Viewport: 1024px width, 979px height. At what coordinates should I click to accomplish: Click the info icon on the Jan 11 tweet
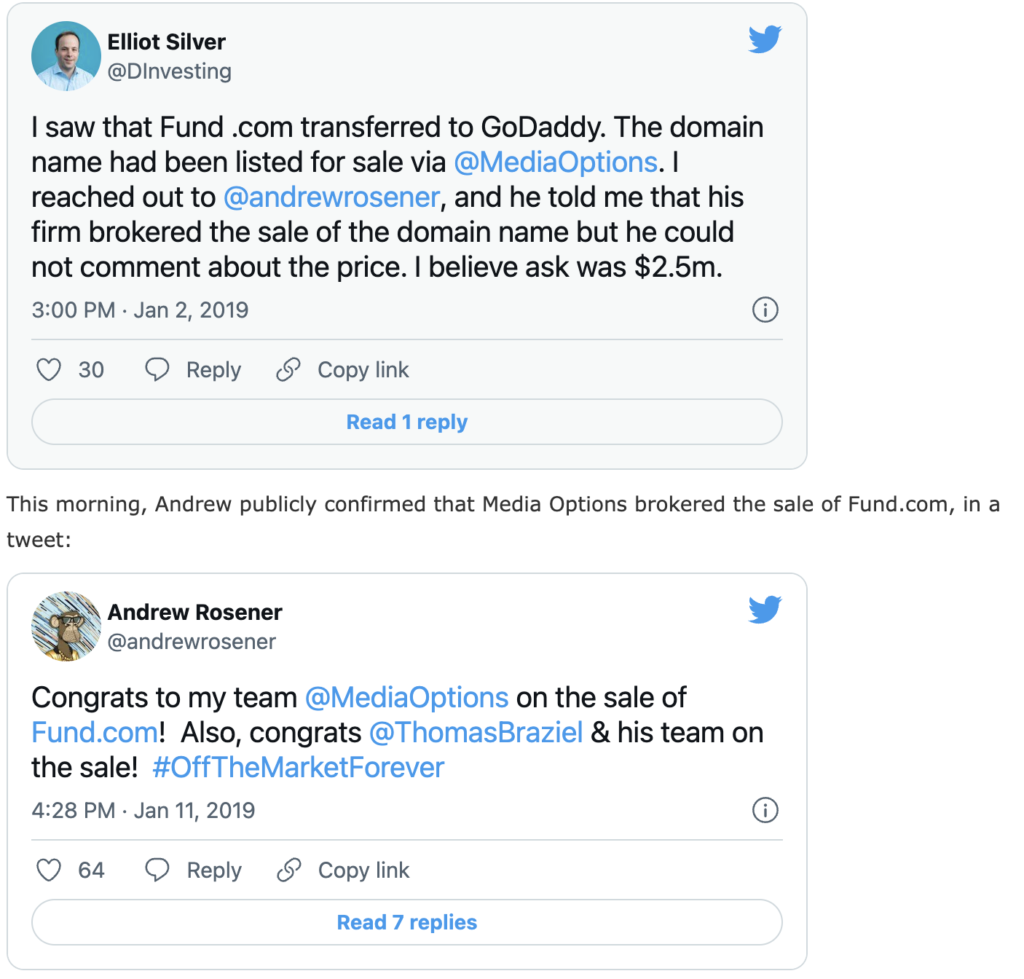click(x=765, y=810)
